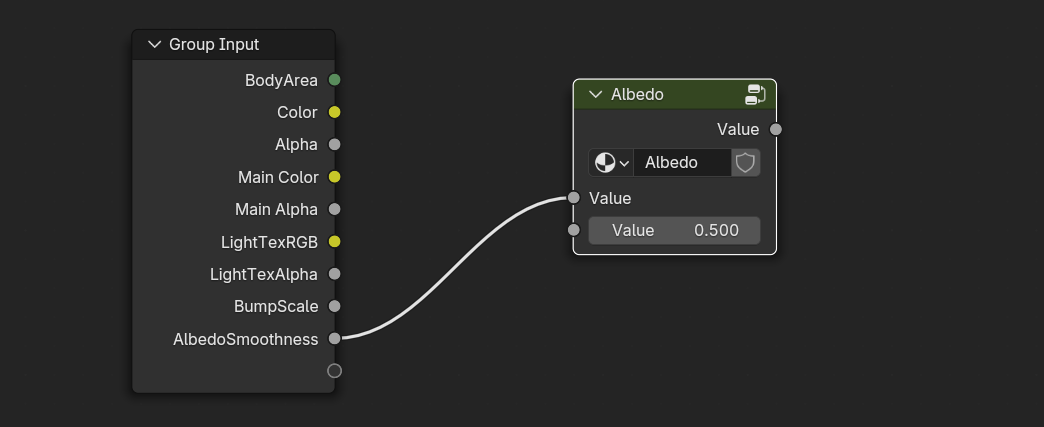The height and width of the screenshot is (427, 1044).
Task: Click the LightTexRGB output socket
Action: 335,242
